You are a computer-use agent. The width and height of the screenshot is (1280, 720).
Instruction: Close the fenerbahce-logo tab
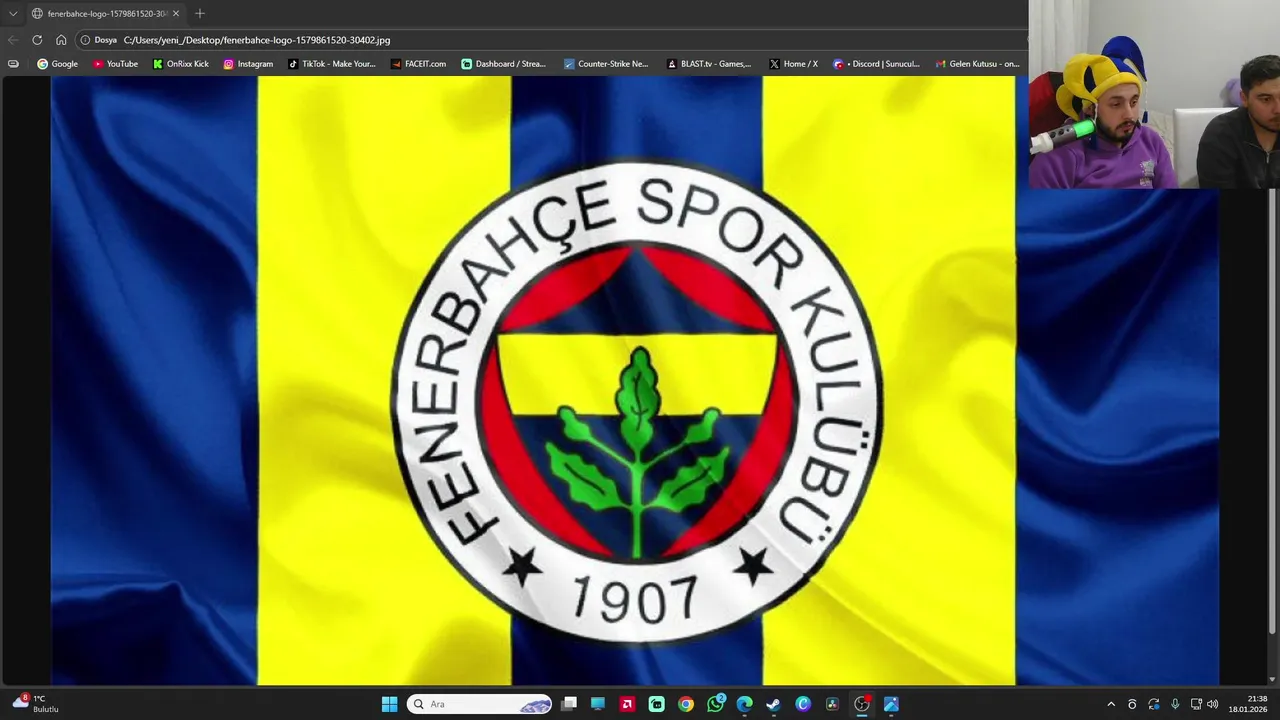point(176,14)
